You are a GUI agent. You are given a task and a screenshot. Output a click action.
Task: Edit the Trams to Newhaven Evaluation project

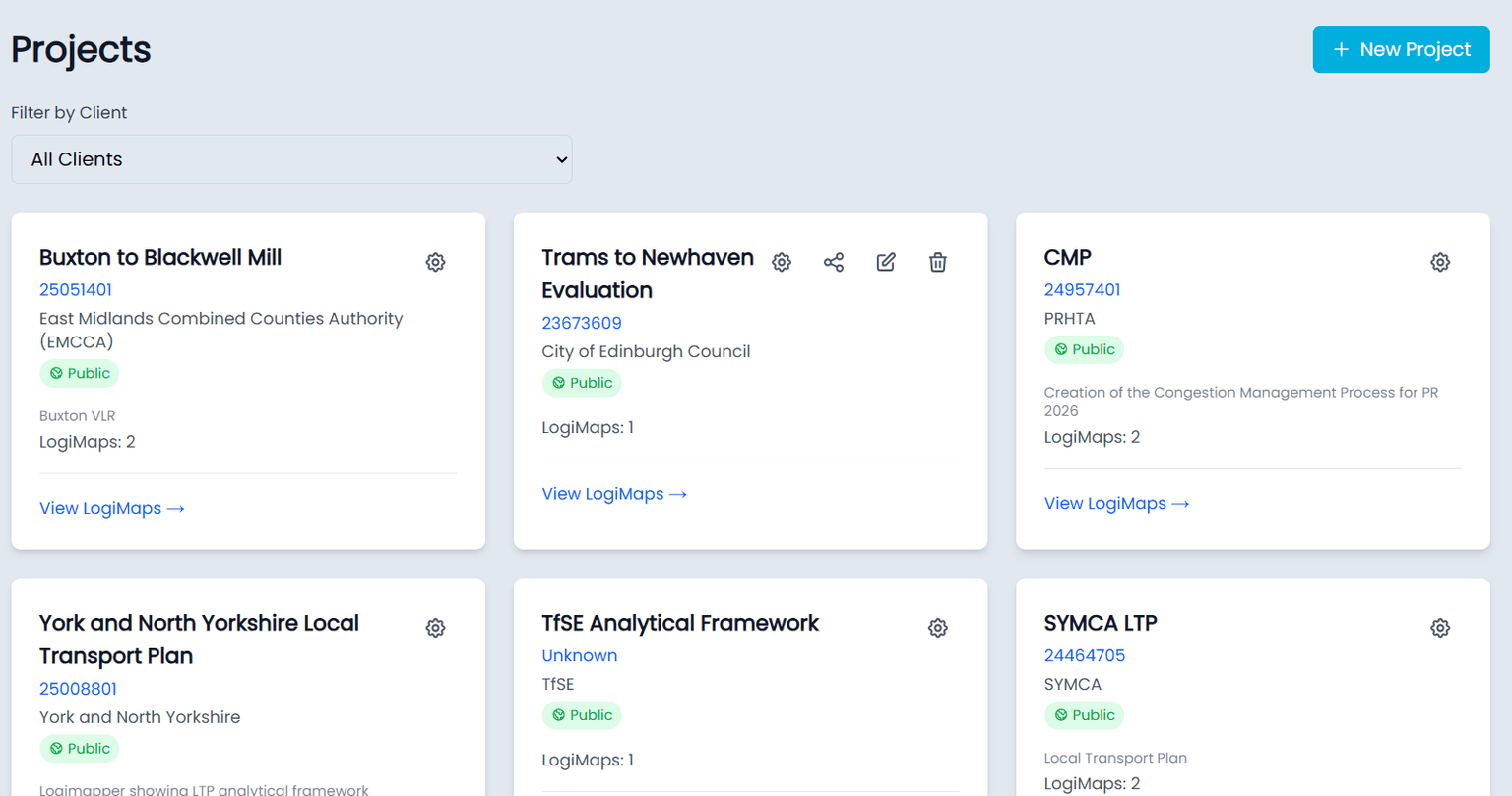886,262
